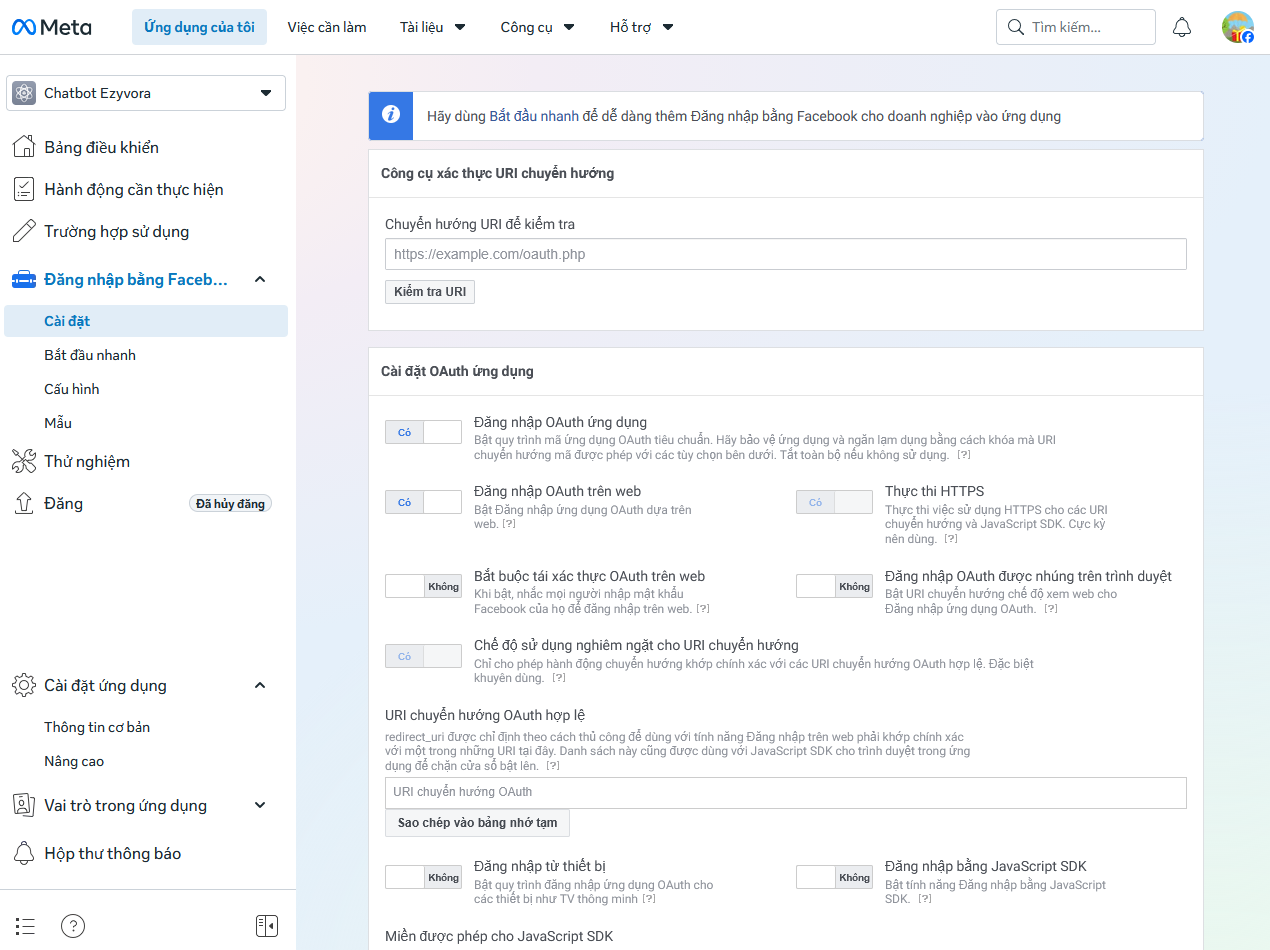Click the Cài đặt ứng dụng gear icon
This screenshot has height=950, width=1270.
pos(24,685)
